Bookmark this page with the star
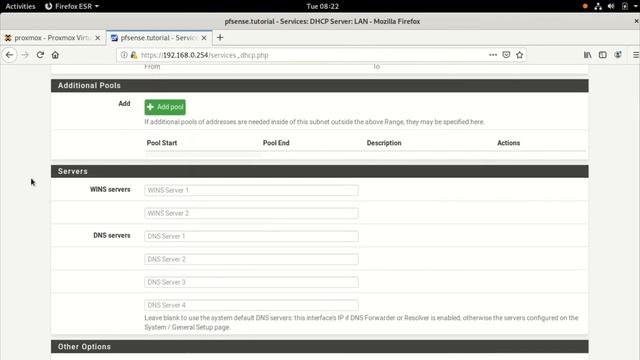 (x=520, y=55)
